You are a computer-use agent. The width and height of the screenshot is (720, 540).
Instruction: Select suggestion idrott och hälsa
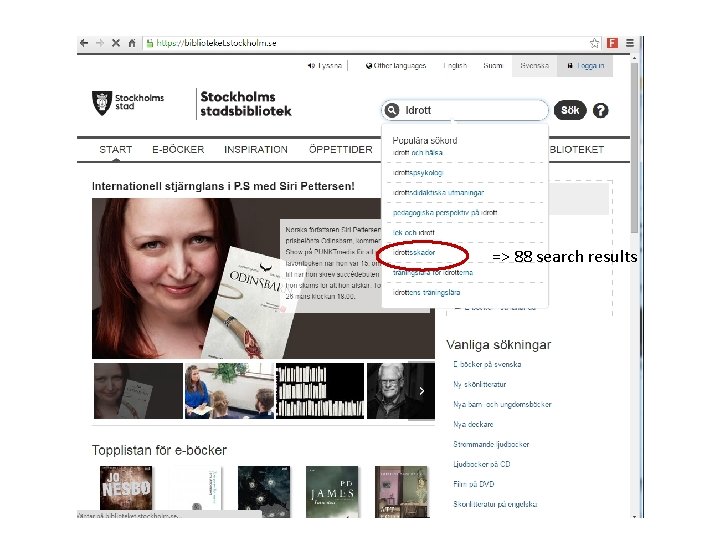click(418, 153)
